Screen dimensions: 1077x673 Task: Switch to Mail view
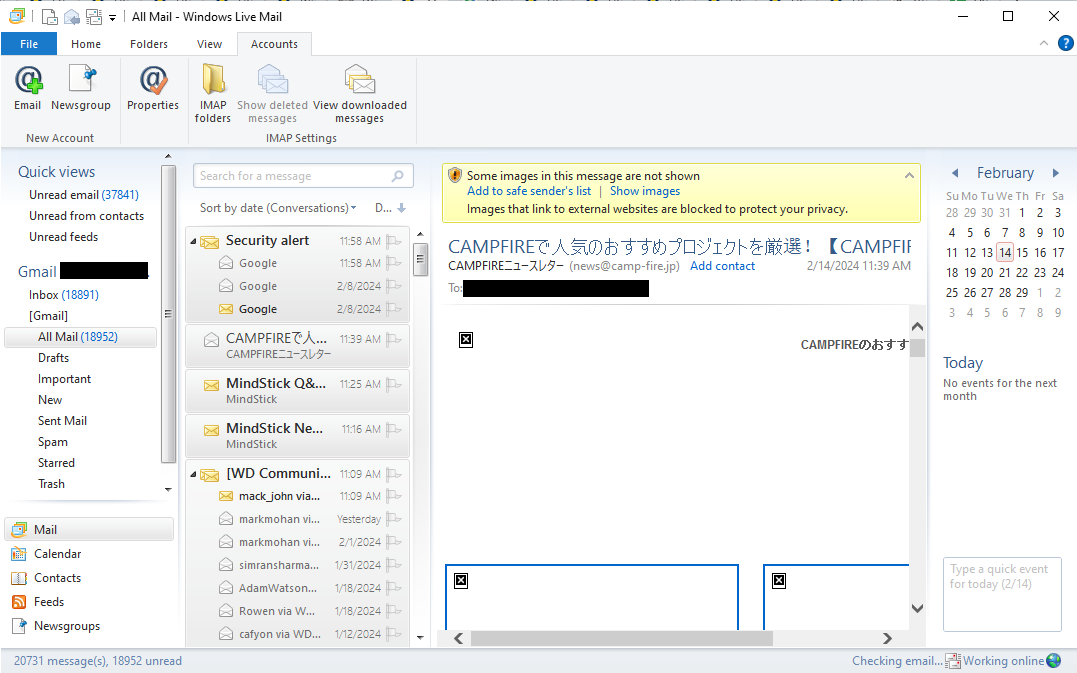(89, 529)
